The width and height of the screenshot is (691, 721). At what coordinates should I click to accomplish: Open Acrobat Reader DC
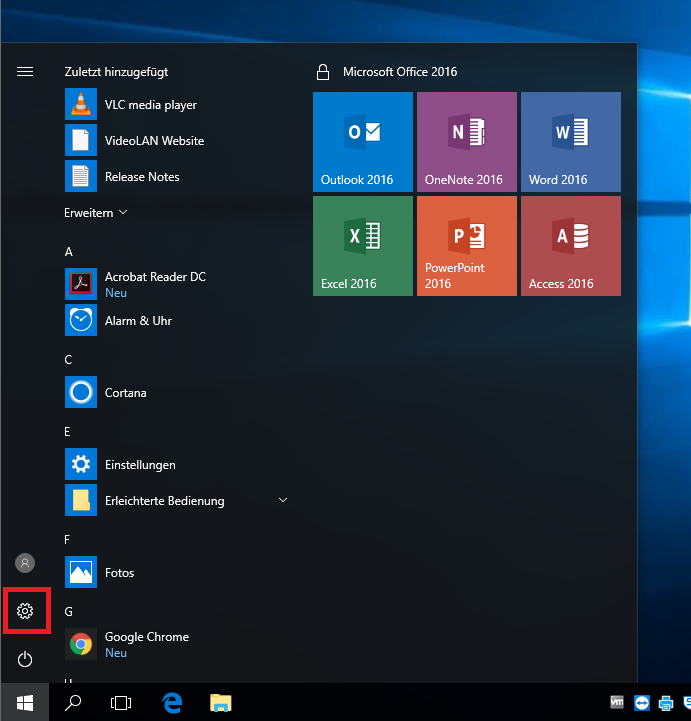154,284
